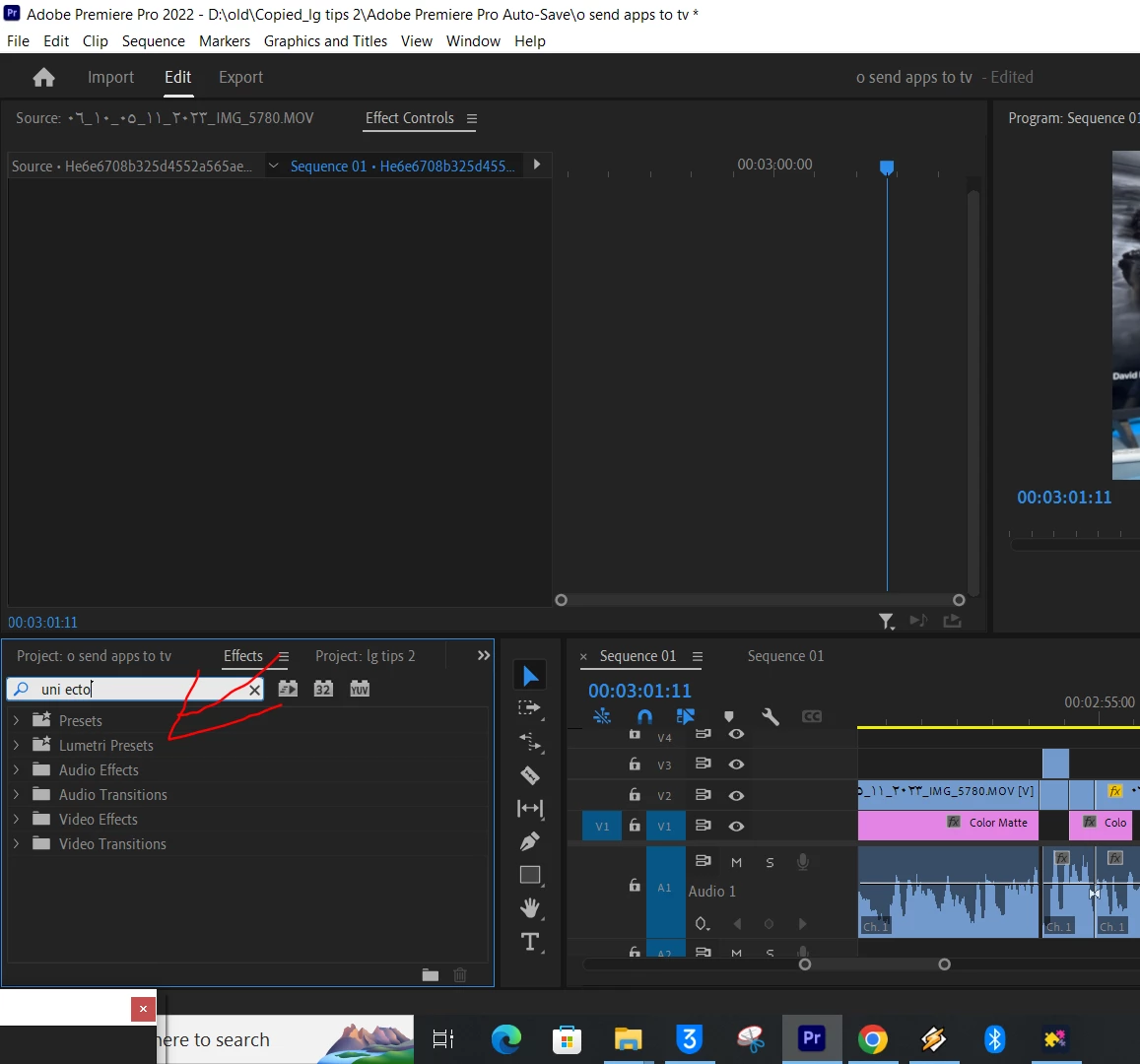
Task: Select the Razor tool
Action: [530, 774]
